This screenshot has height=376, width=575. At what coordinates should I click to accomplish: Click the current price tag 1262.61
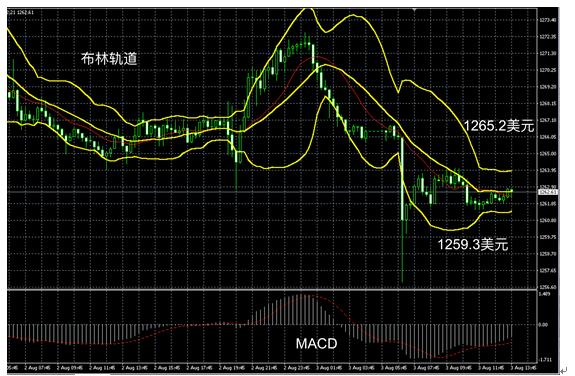point(547,192)
